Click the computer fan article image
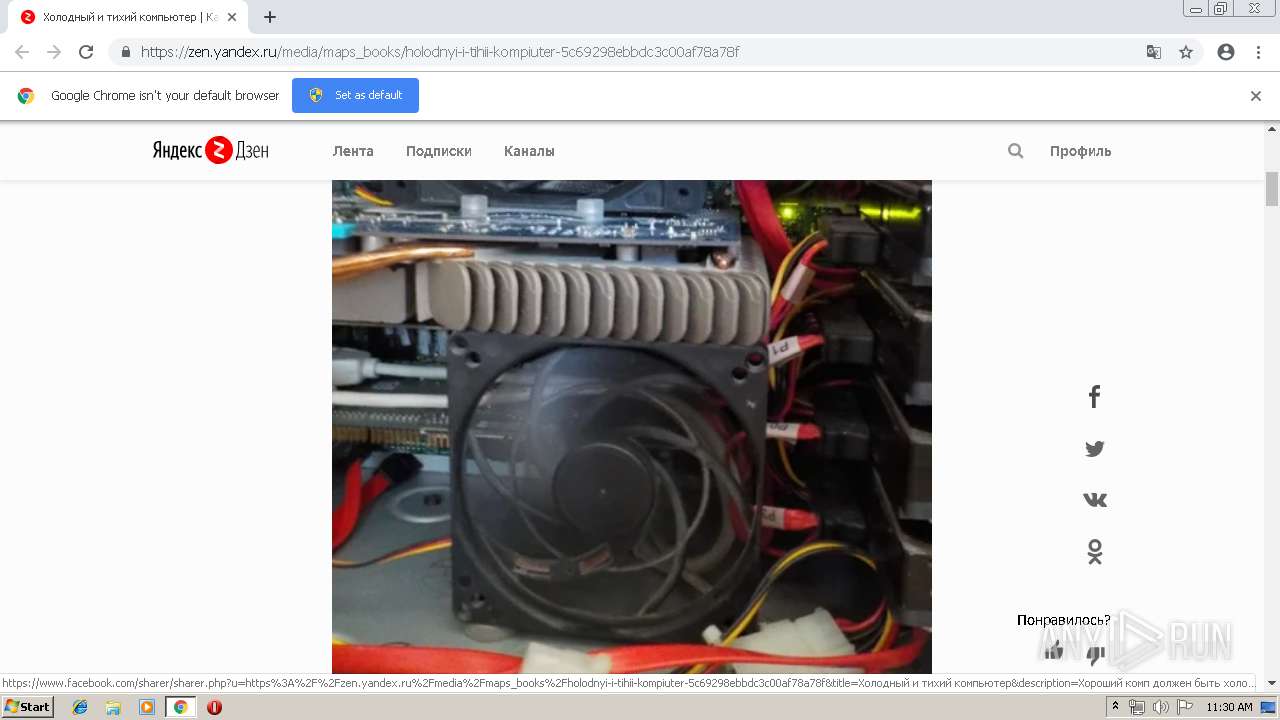1280x720 pixels. (632, 427)
